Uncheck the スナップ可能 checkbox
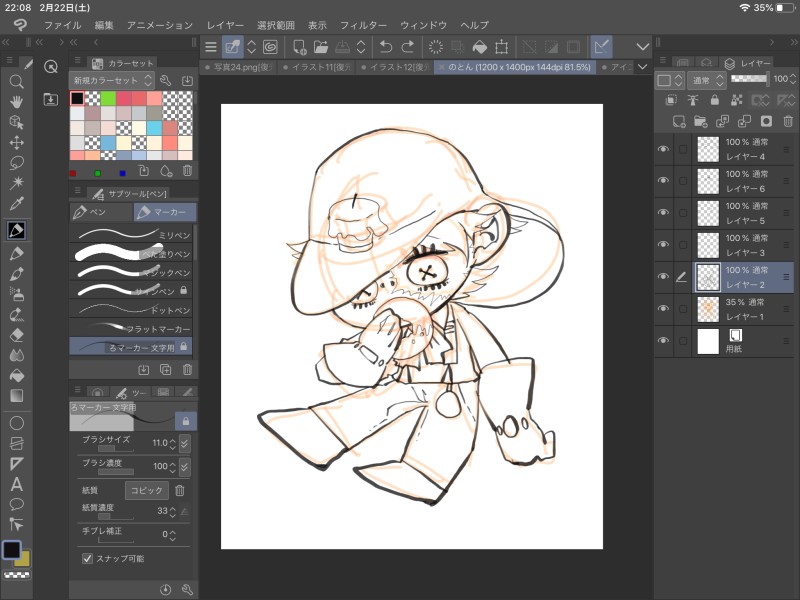This screenshot has width=800, height=600. point(87,558)
